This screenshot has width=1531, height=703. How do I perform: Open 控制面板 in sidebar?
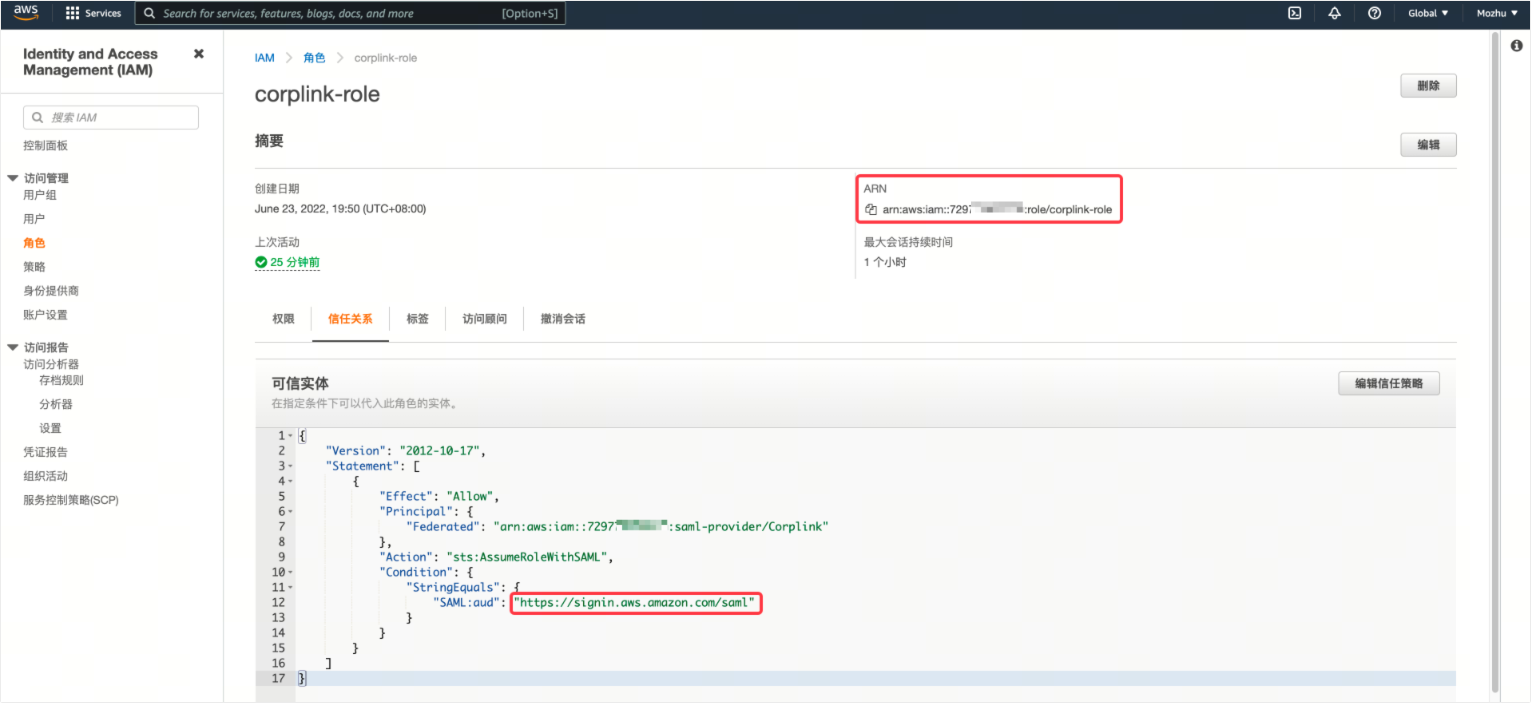click(x=46, y=146)
